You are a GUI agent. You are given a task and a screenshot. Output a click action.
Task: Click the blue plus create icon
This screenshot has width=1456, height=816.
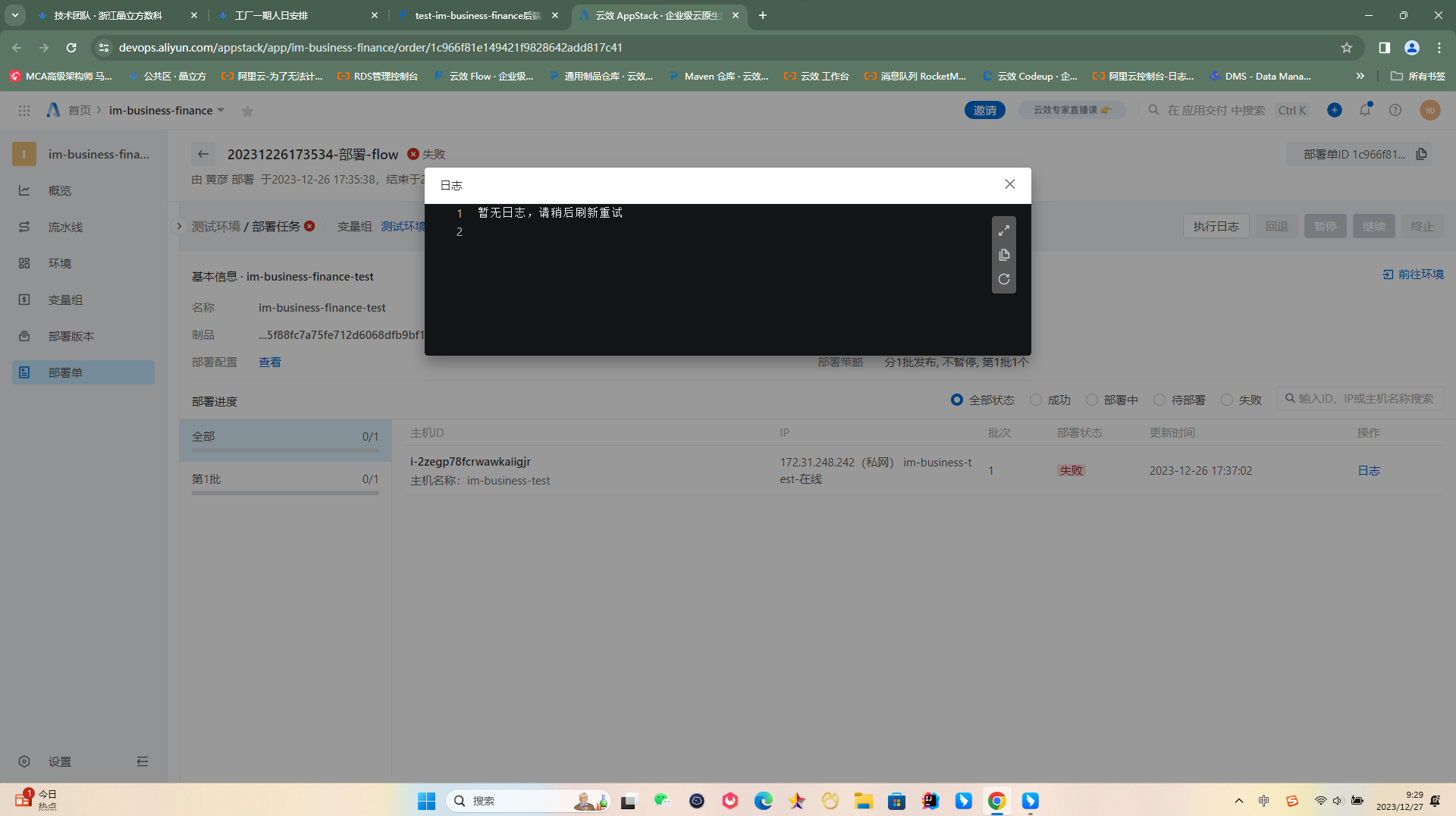(1335, 110)
